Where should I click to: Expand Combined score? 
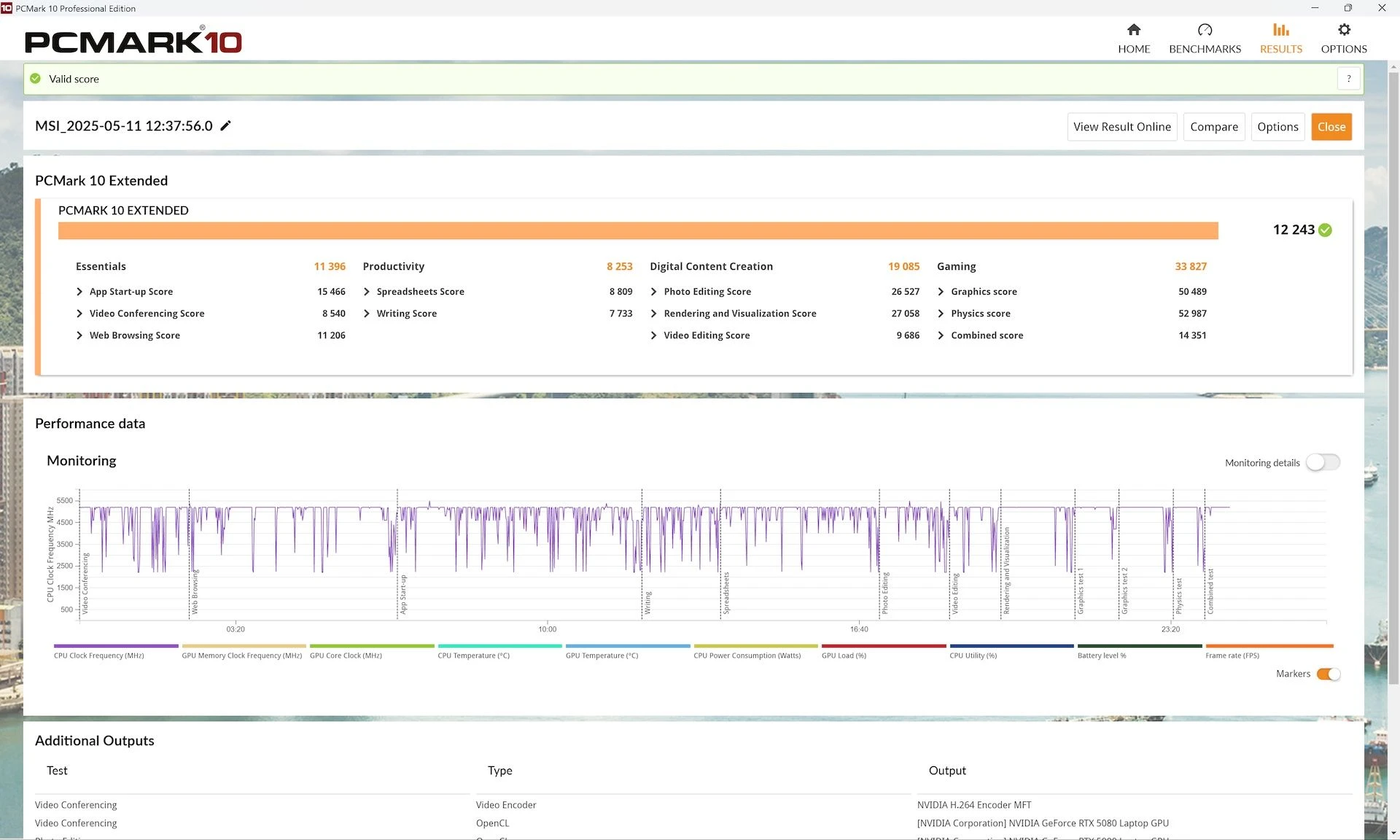click(941, 335)
